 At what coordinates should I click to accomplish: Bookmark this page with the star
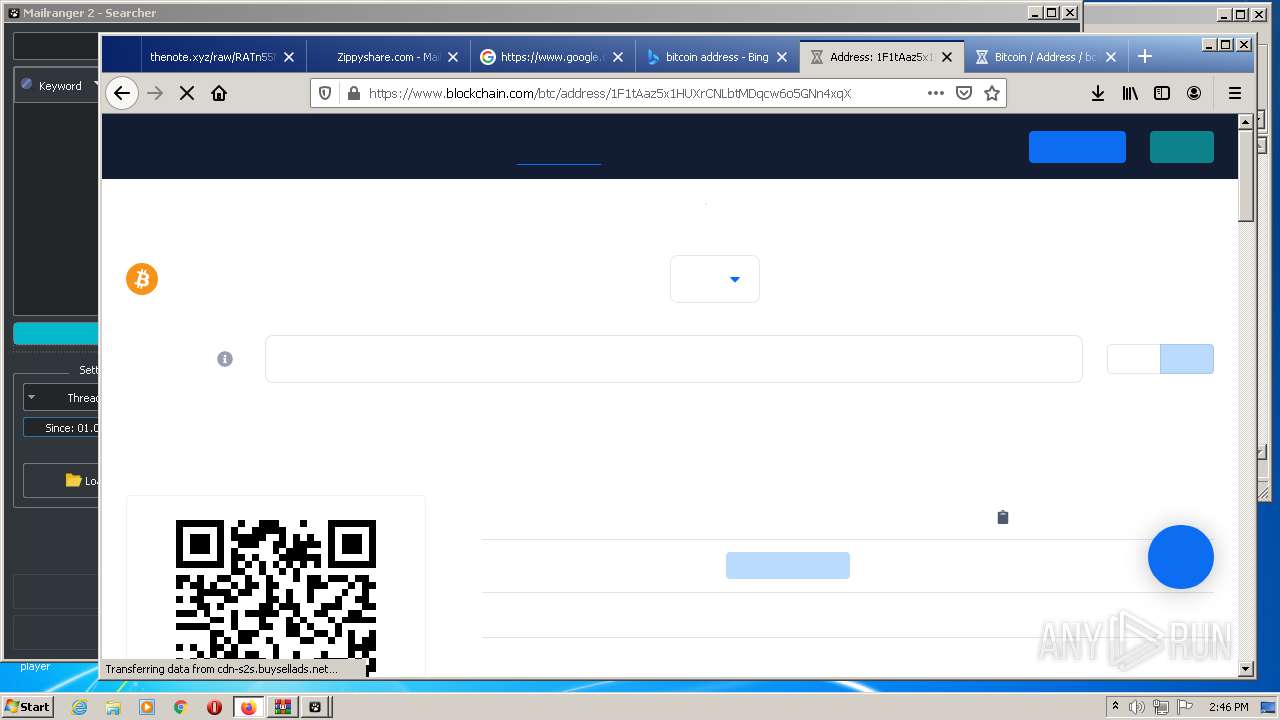992,93
